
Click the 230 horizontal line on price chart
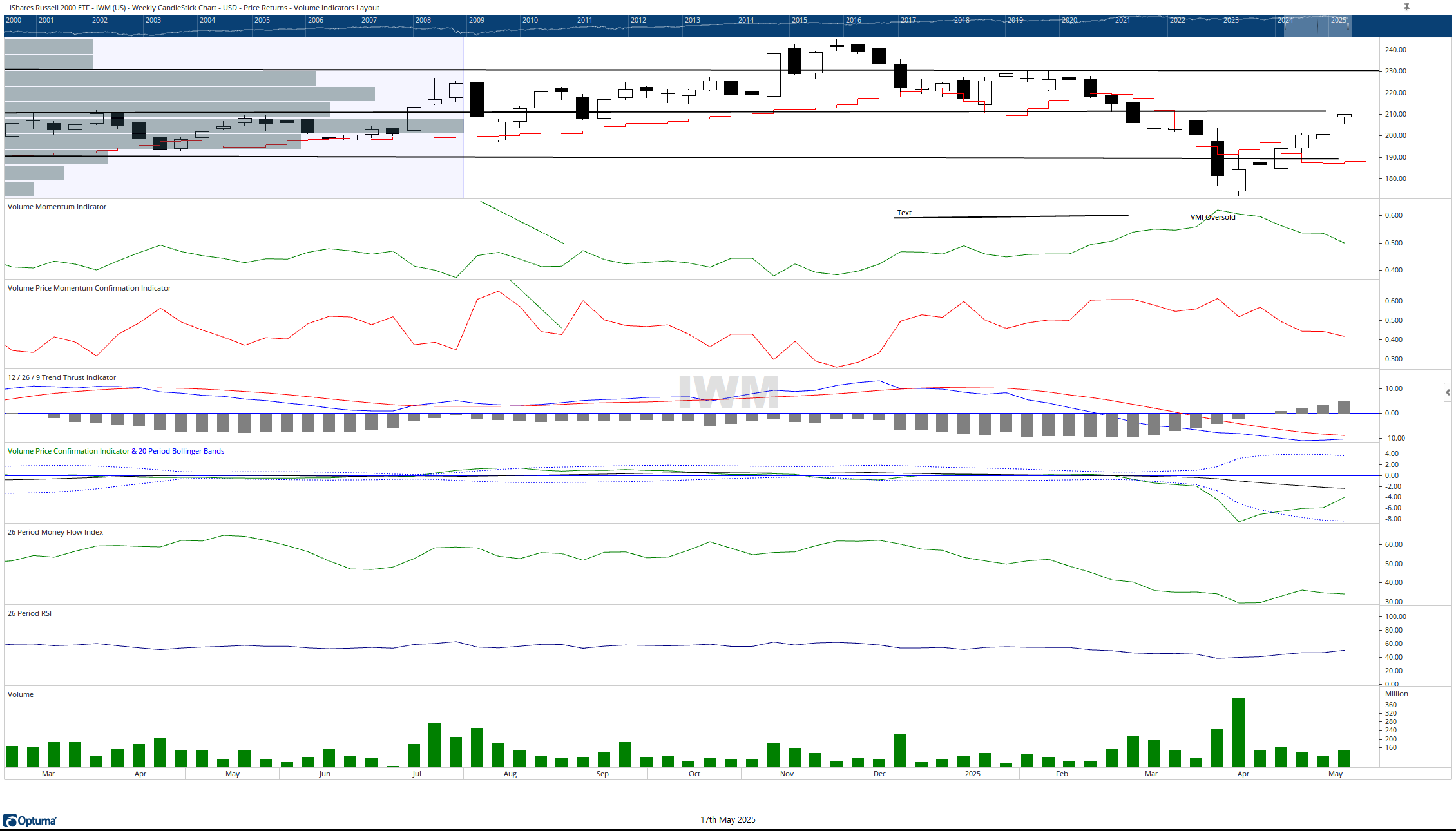point(691,70)
